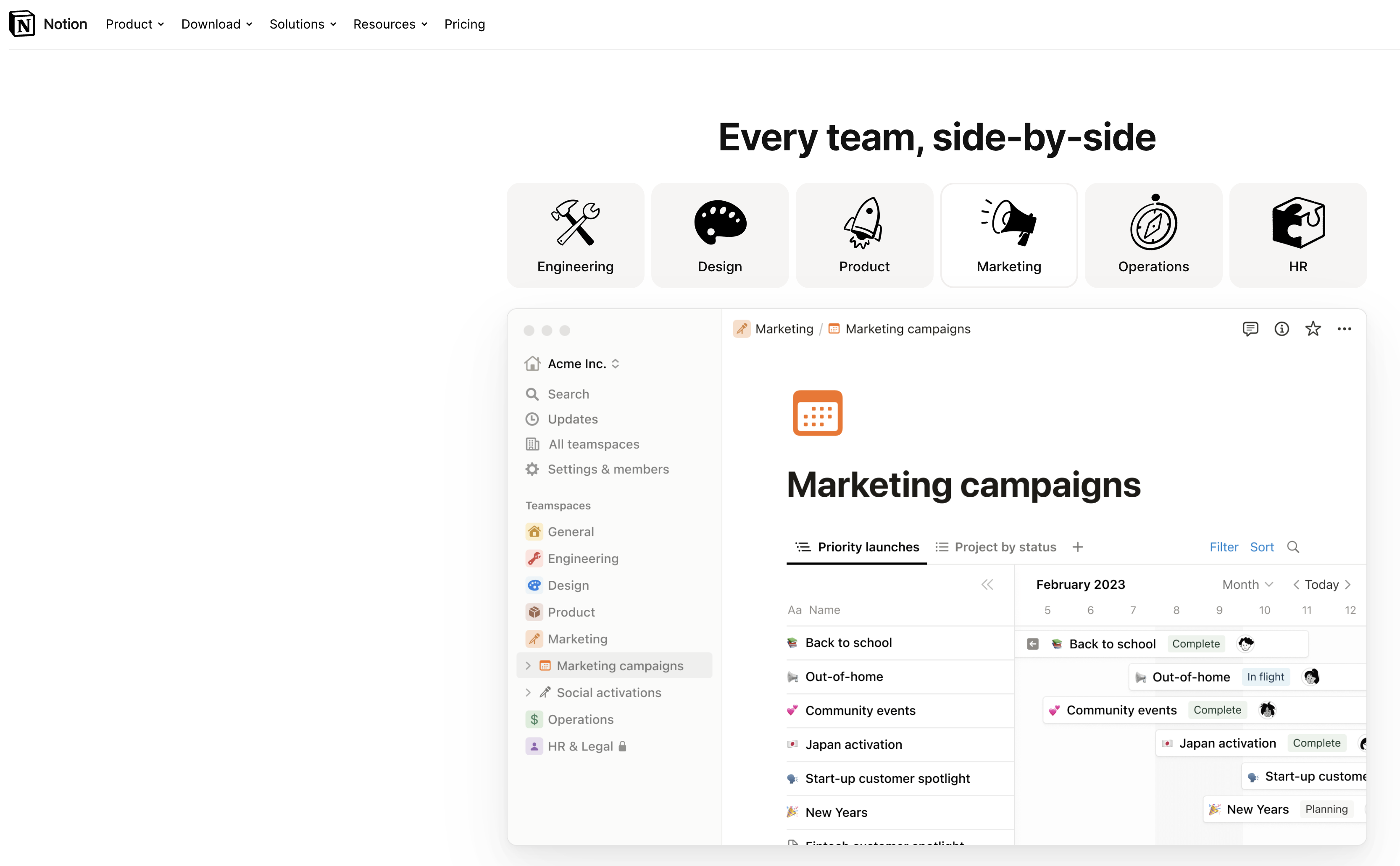1400x866 pixels.
Task: Open the Month timeline scale dropdown
Action: point(1247,585)
